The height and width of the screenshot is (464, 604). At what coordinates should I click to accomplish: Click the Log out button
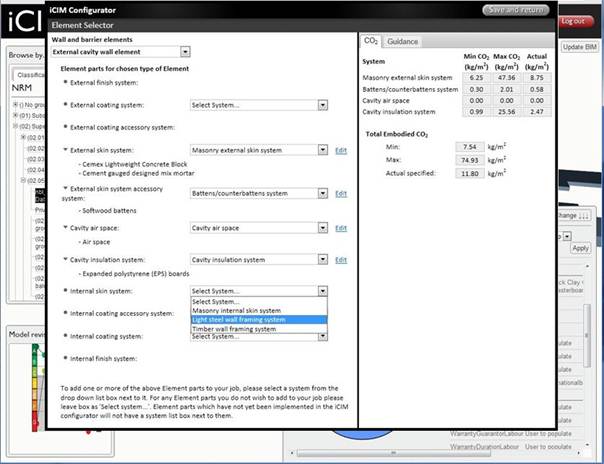tap(573, 21)
